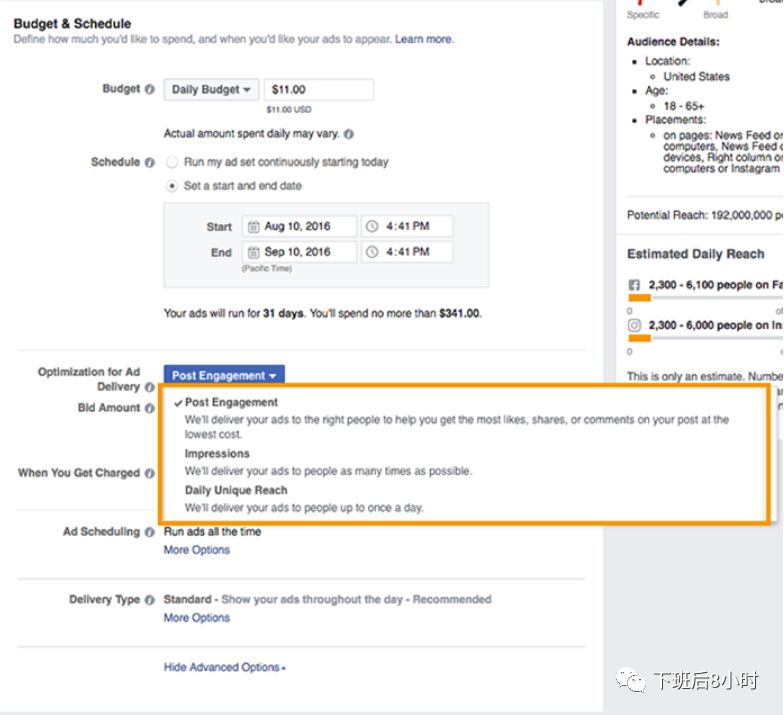
Task: Select 'Set a start and end date' option
Action: (172, 186)
